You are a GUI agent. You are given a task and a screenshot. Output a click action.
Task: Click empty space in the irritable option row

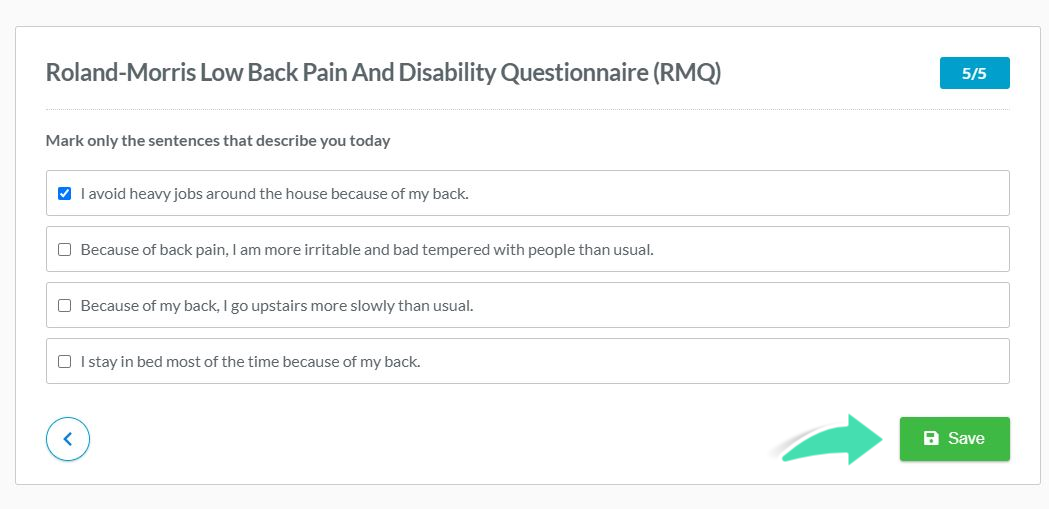coord(830,249)
